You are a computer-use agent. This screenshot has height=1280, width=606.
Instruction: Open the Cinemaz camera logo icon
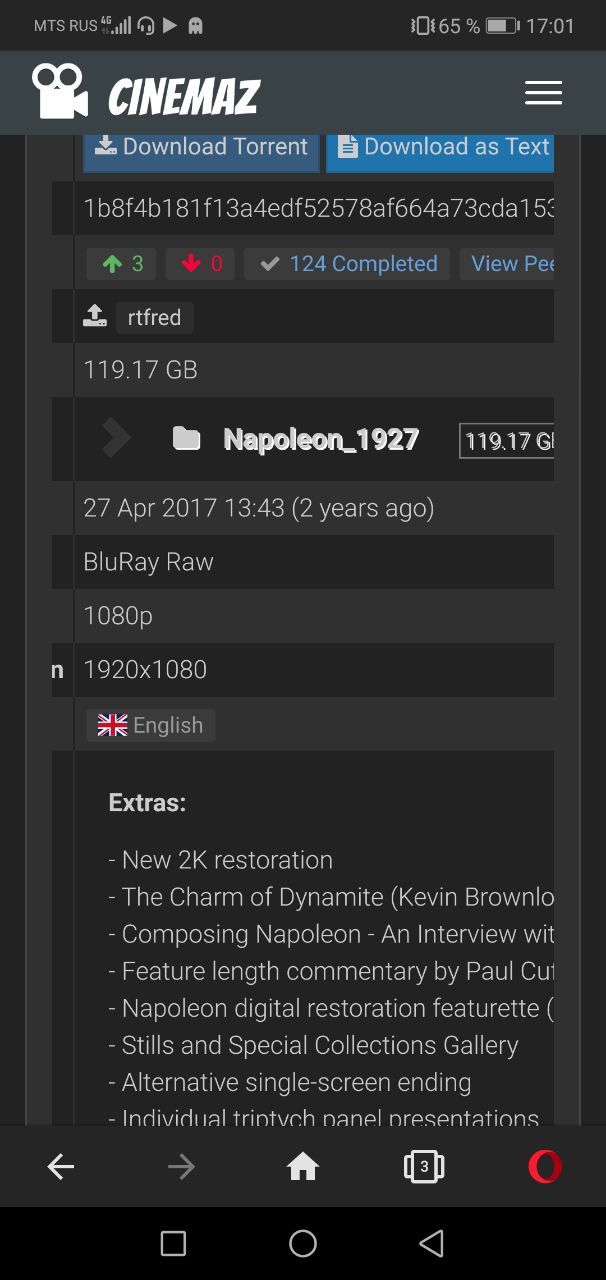click(x=60, y=91)
